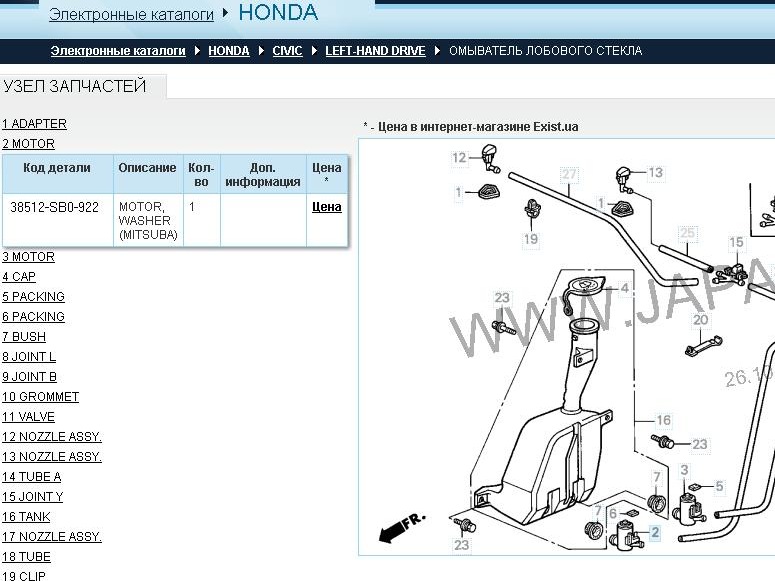Click callout number 3 above the motor
The image size is (775, 581).
685,470
